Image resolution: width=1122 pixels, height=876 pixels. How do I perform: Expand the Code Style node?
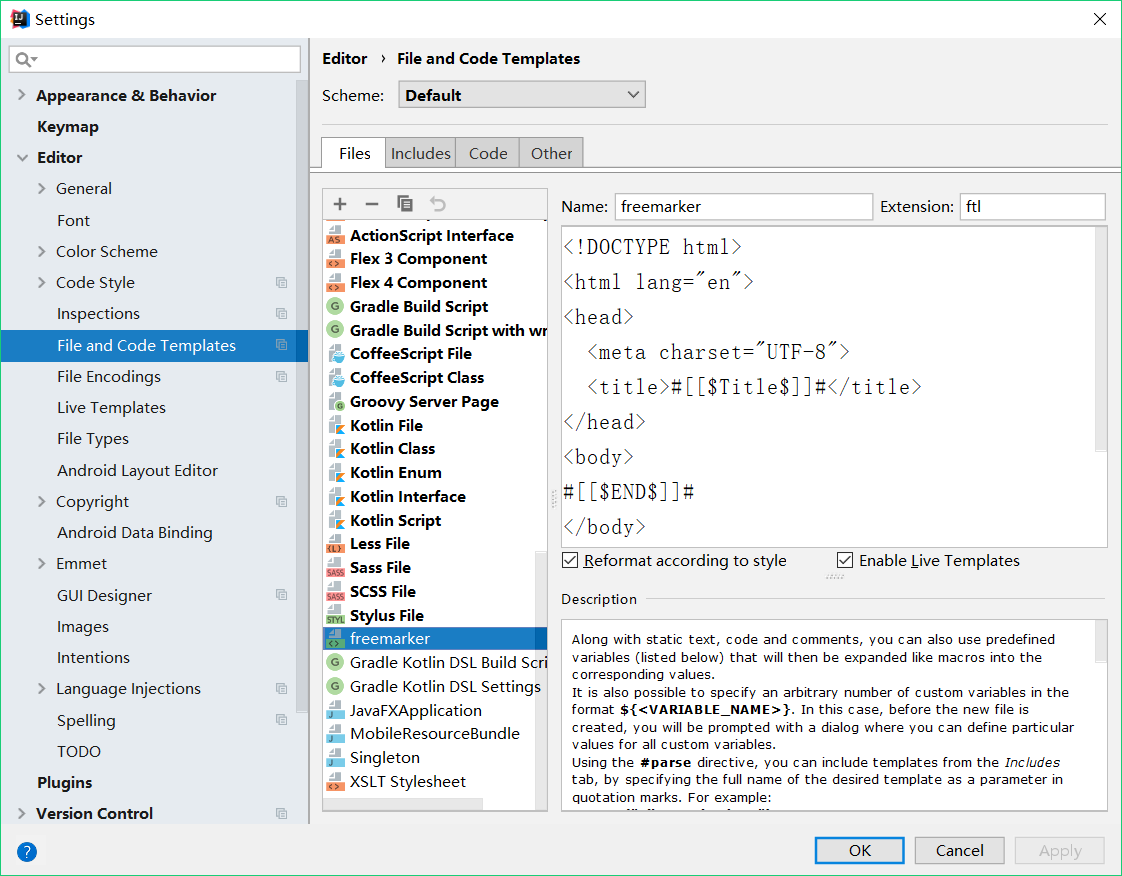coord(42,283)
